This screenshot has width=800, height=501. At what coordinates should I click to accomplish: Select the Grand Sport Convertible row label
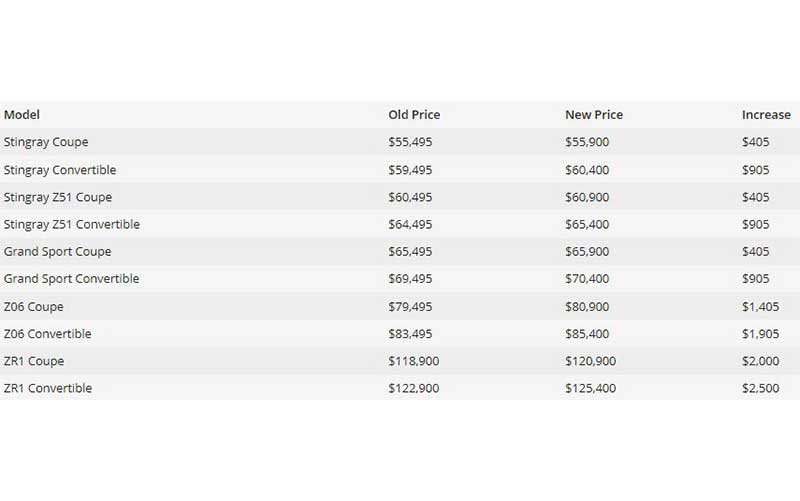(72, 279)
